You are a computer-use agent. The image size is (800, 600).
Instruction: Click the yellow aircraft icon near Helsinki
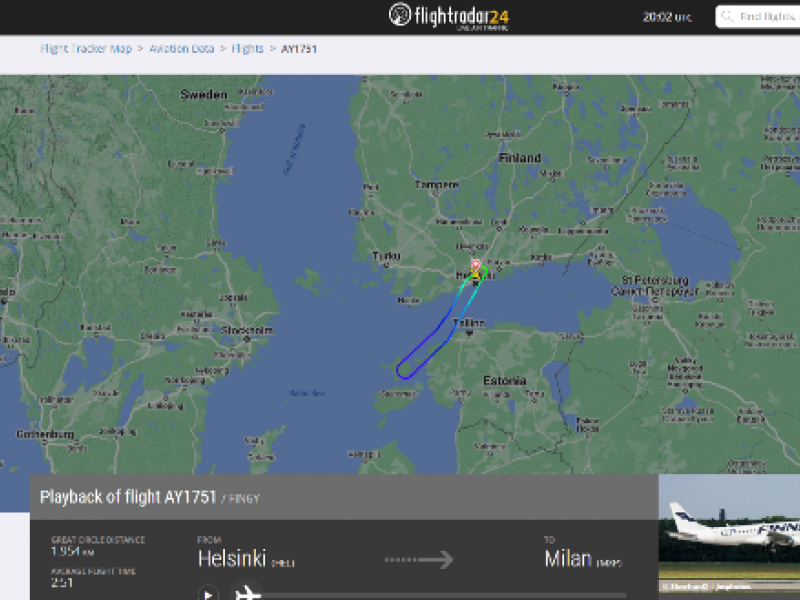476,275
